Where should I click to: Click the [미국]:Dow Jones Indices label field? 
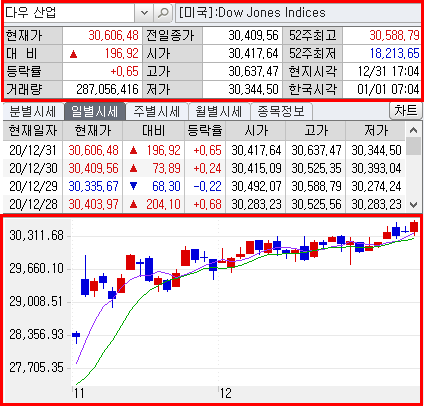(x=298, y=13)
